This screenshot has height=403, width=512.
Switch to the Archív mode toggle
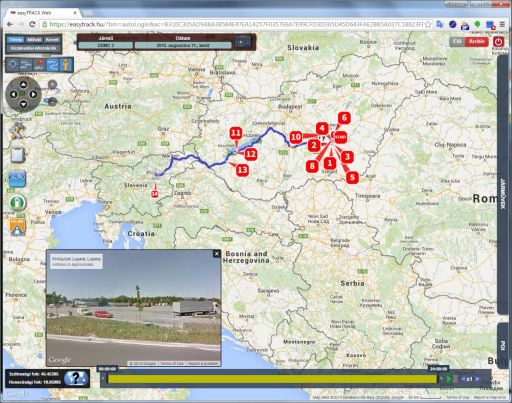click(476, 42)
